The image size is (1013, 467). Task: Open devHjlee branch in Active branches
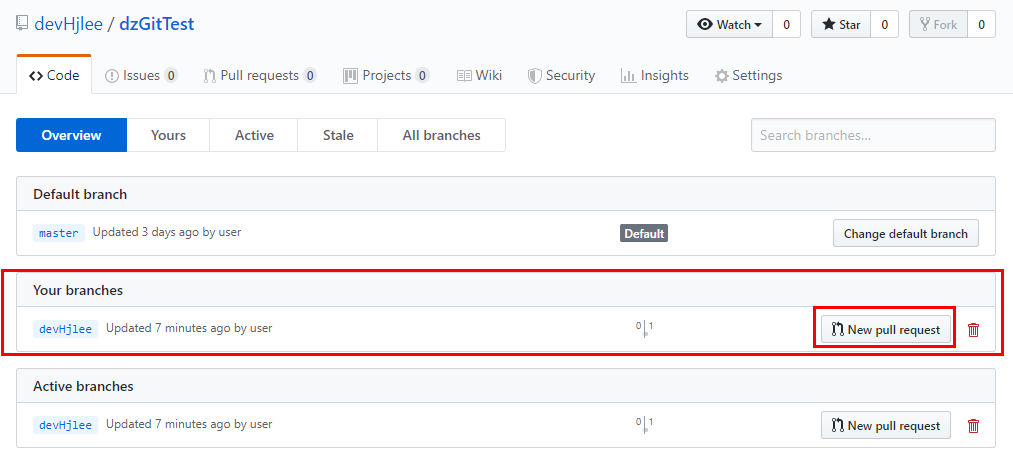point(65,425)
